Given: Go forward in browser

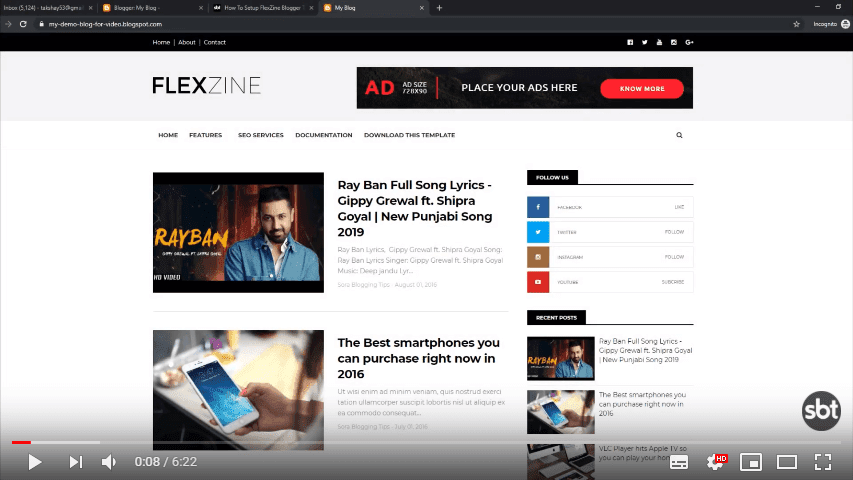Looking at the screenshot, I should click(8, 24).
